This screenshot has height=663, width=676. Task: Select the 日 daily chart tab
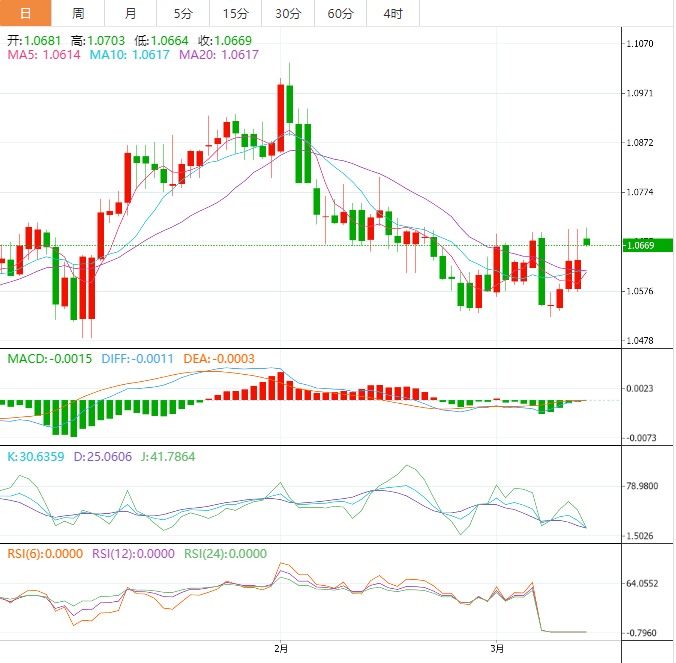pyautogui.click(x=25, y=13)
